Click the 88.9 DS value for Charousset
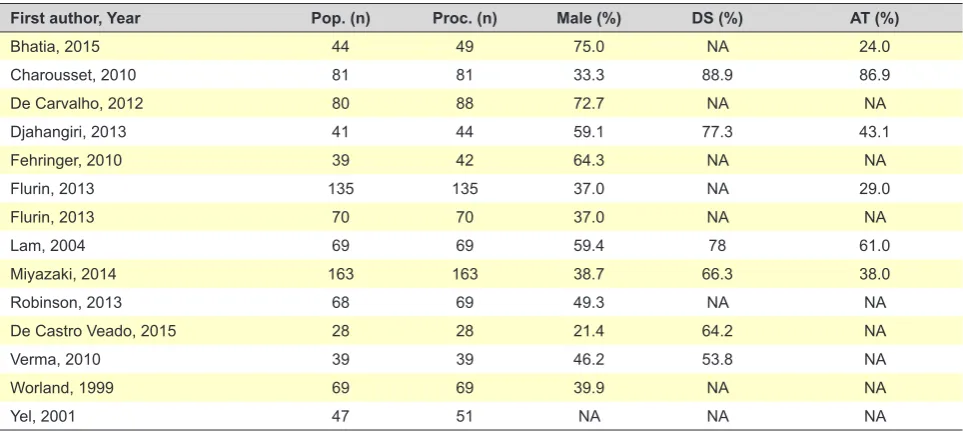This screenshot has height=434, width=963. 717,75
